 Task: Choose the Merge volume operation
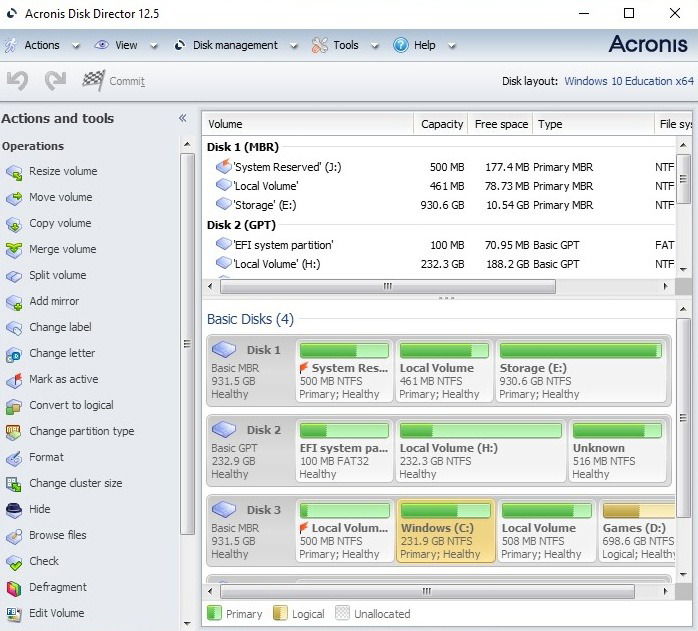point(63,249)
